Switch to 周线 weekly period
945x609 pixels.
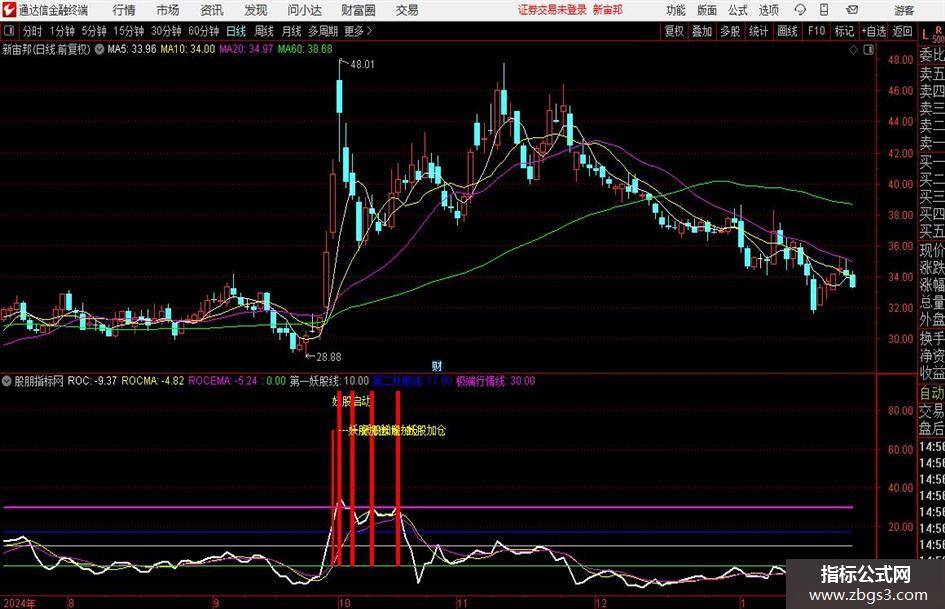pos(264,31)
